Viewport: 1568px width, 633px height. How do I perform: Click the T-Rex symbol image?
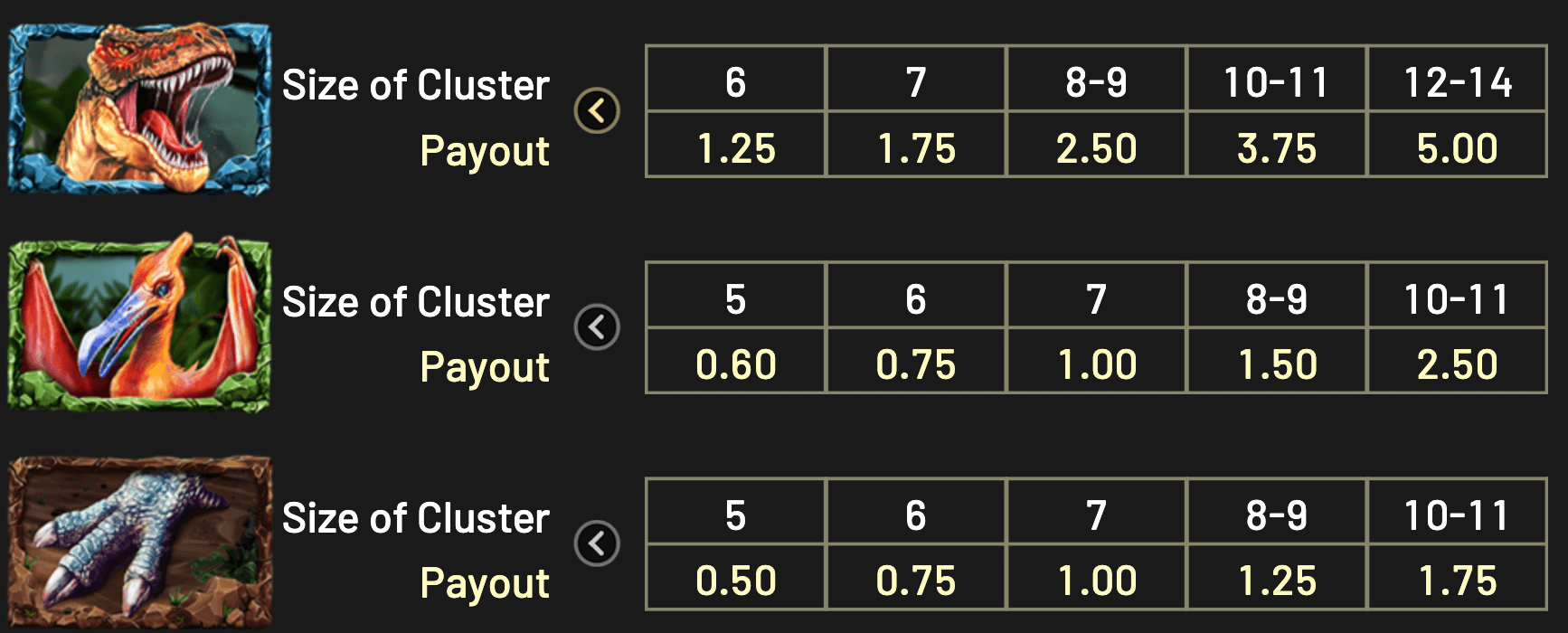point(139,109)
